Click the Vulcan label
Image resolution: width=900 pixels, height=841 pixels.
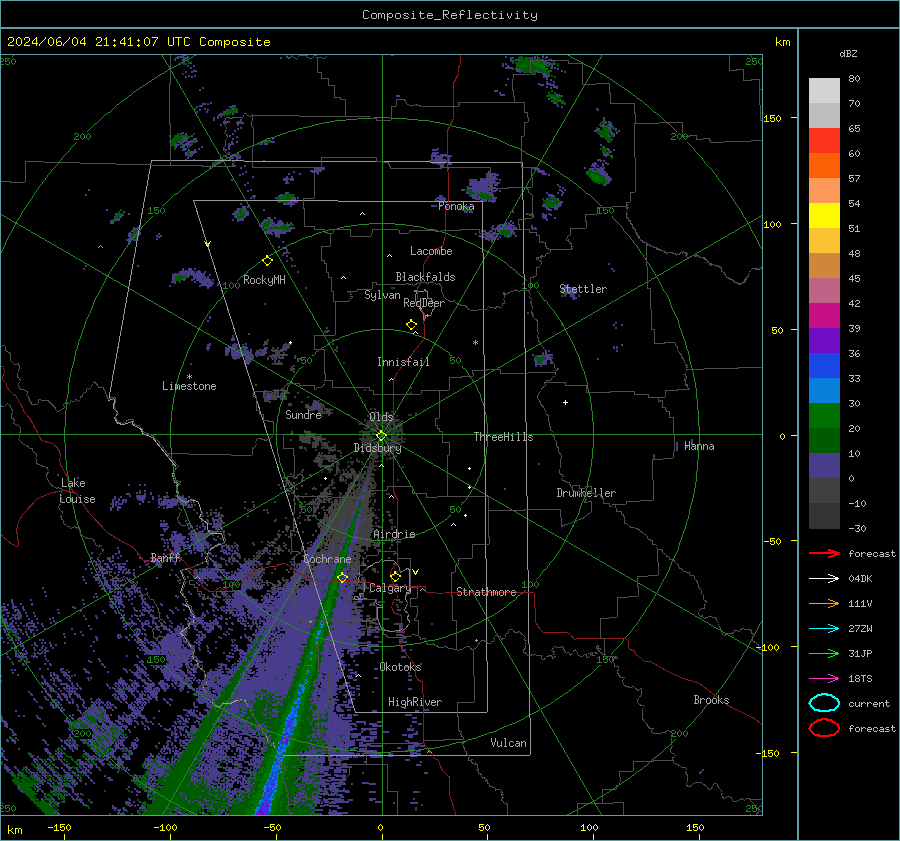tap(508, 743)
